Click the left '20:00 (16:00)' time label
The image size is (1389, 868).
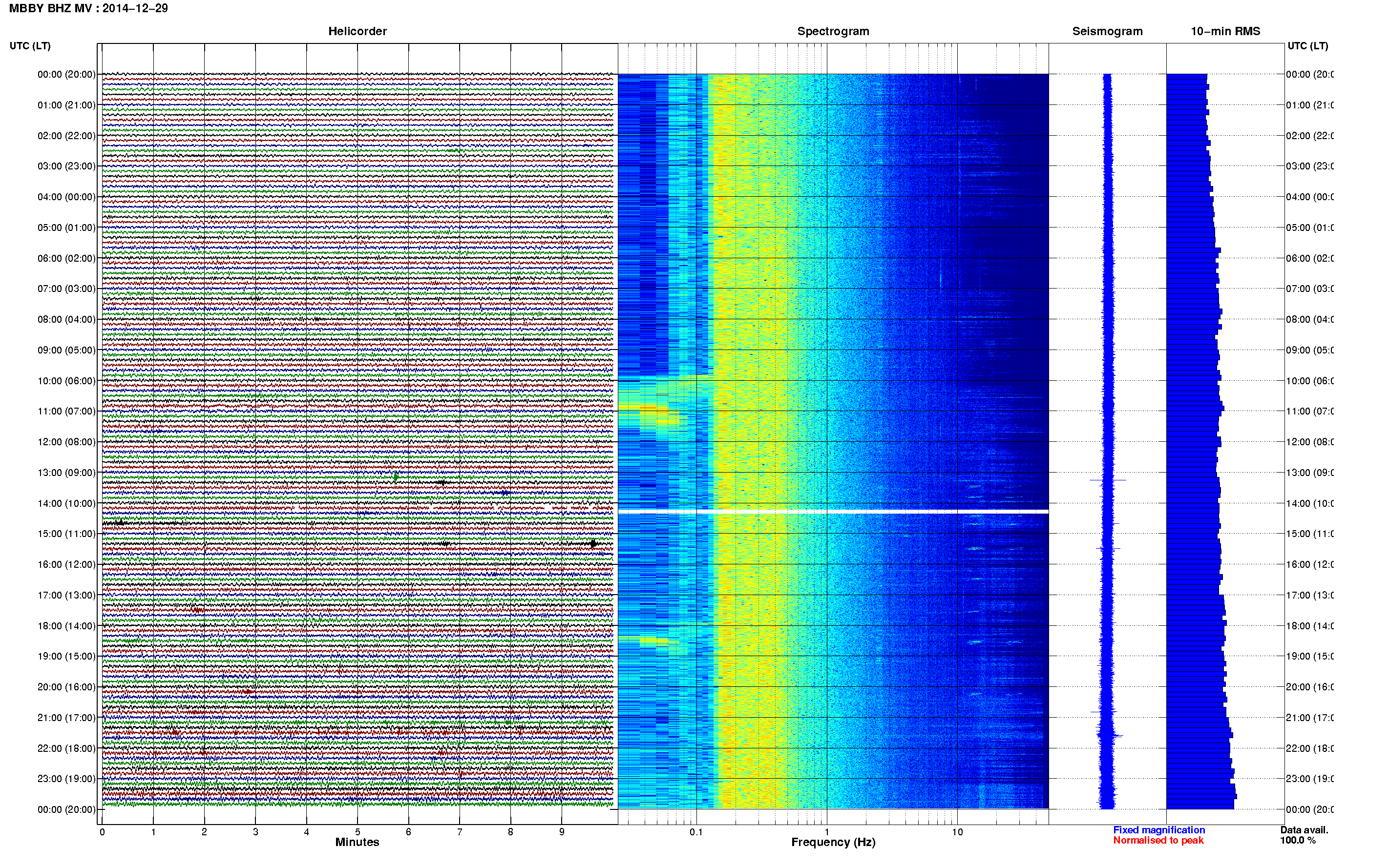tap(66, 686)
